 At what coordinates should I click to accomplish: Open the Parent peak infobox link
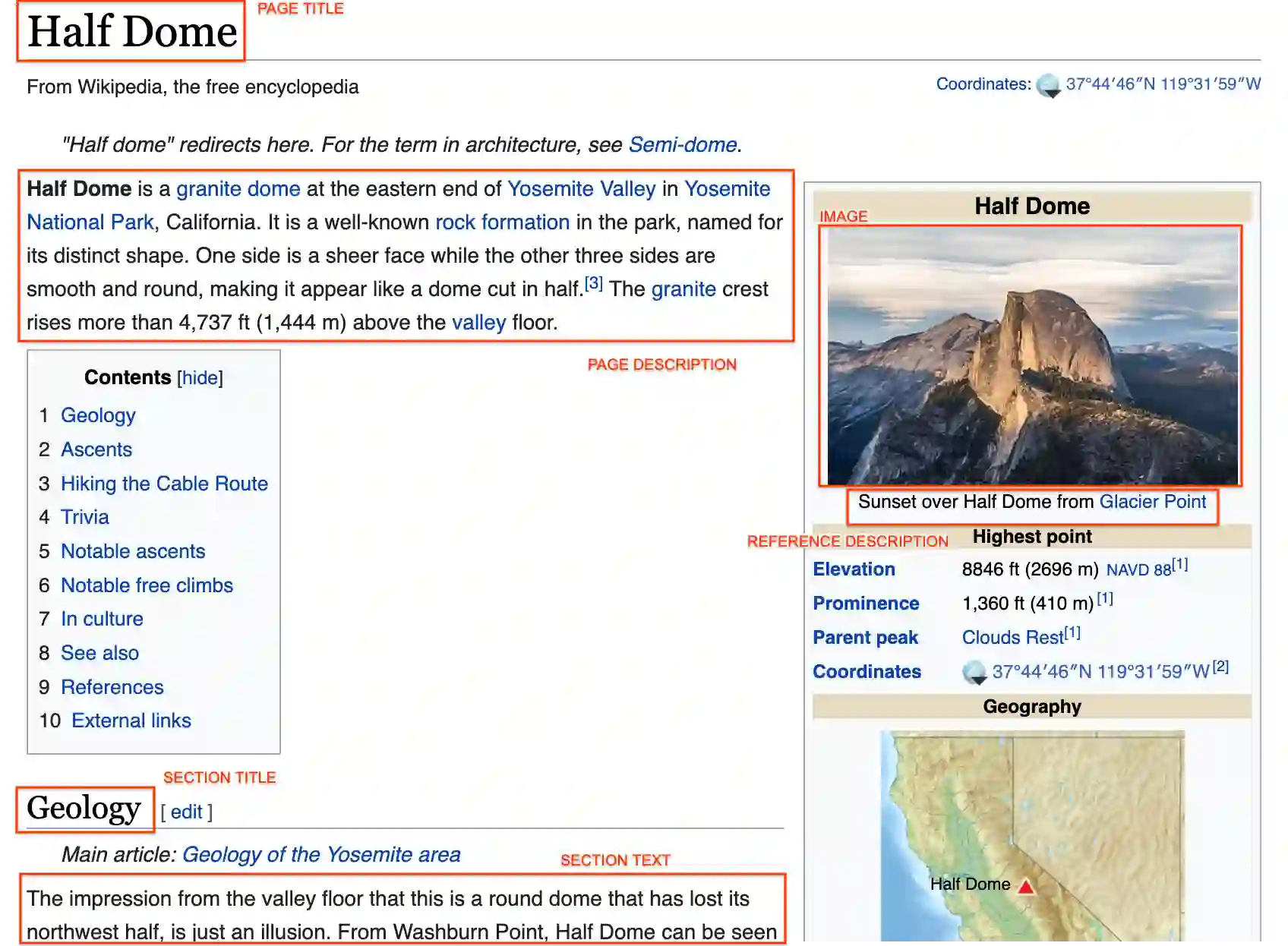coord(865,638)
